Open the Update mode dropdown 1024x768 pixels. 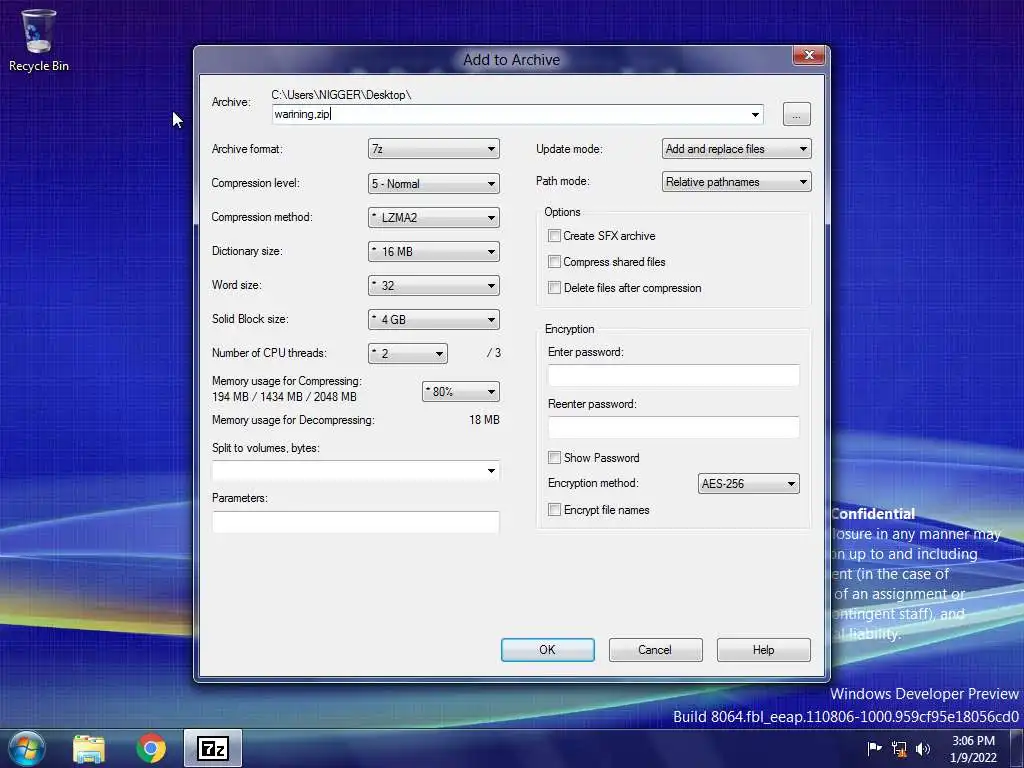point(737,149)
